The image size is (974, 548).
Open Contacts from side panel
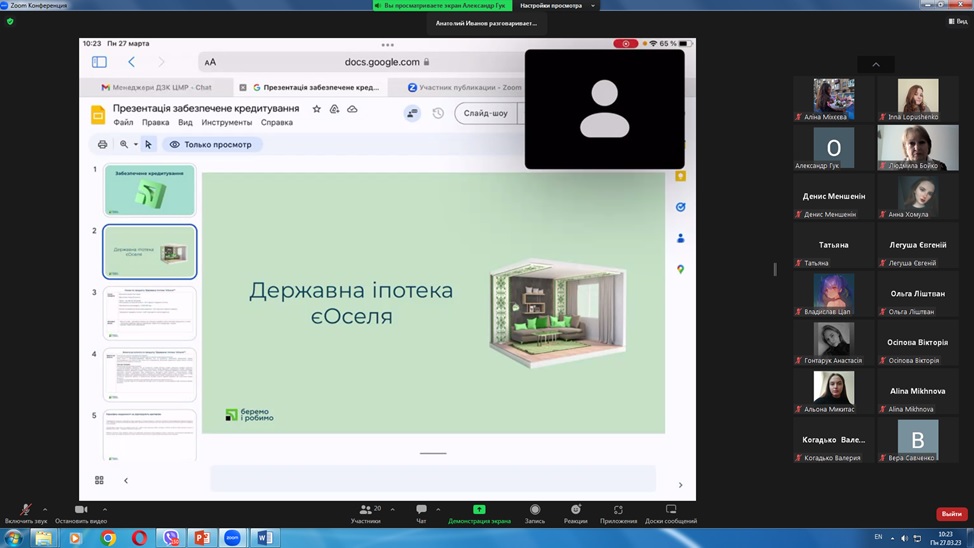680,238
